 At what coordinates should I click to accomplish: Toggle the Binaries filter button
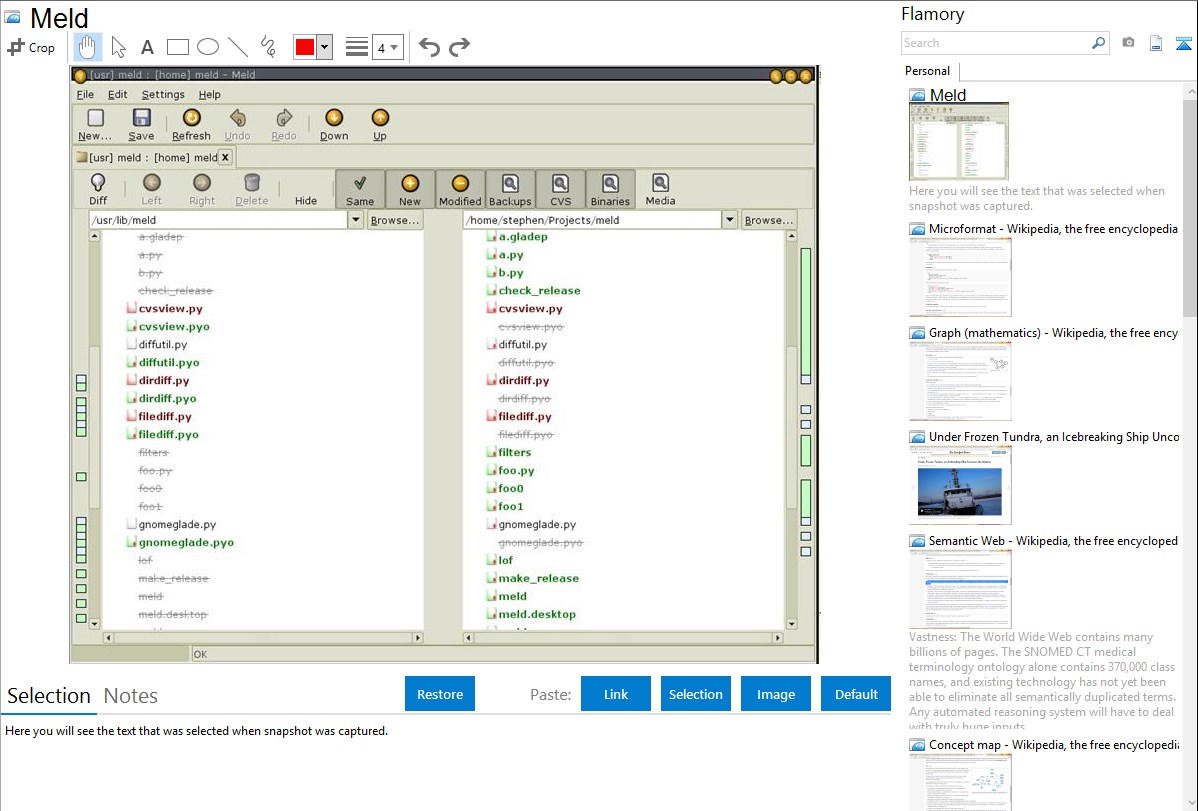coord(610,189)
